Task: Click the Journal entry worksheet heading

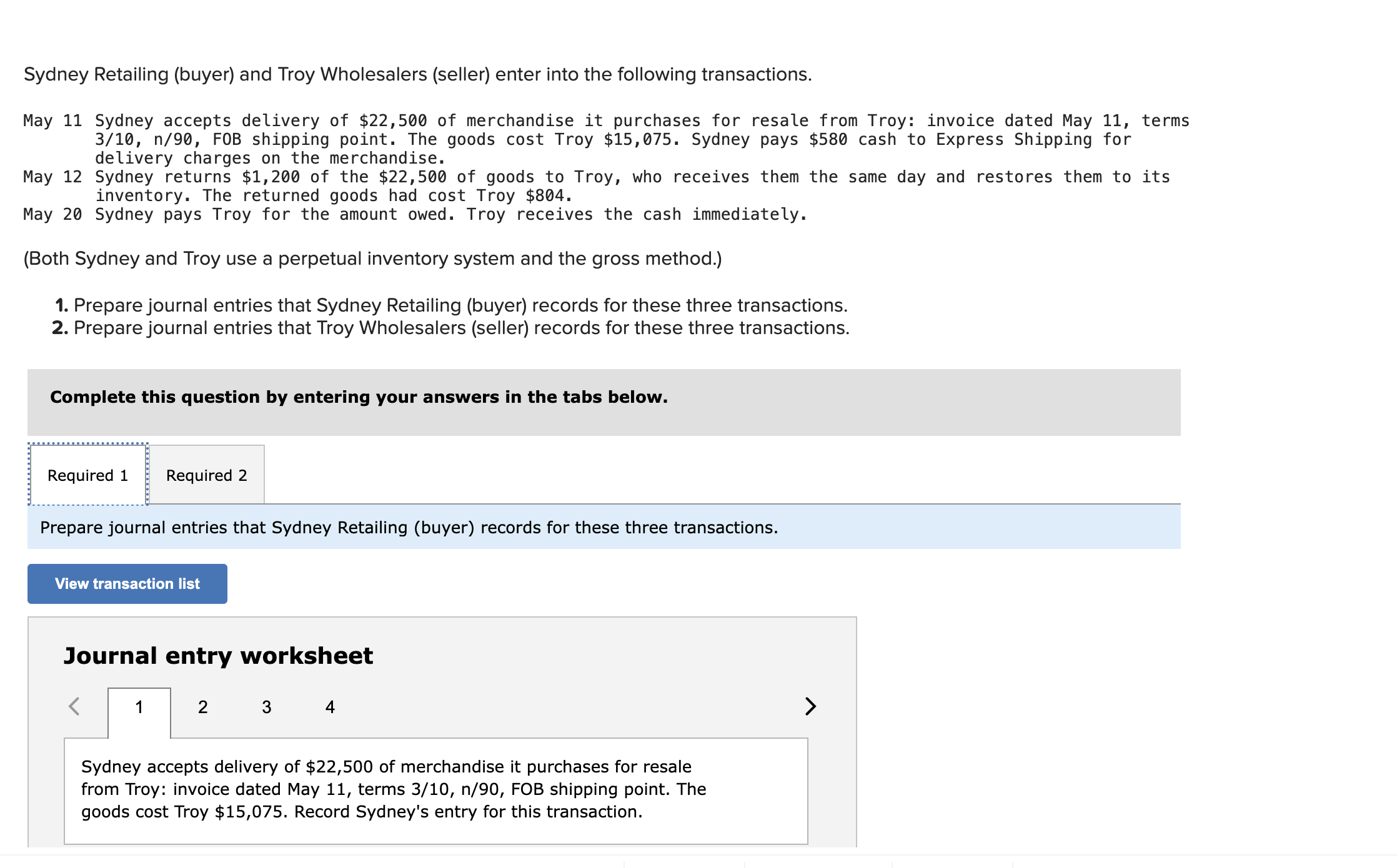Action: pos(217,655)
